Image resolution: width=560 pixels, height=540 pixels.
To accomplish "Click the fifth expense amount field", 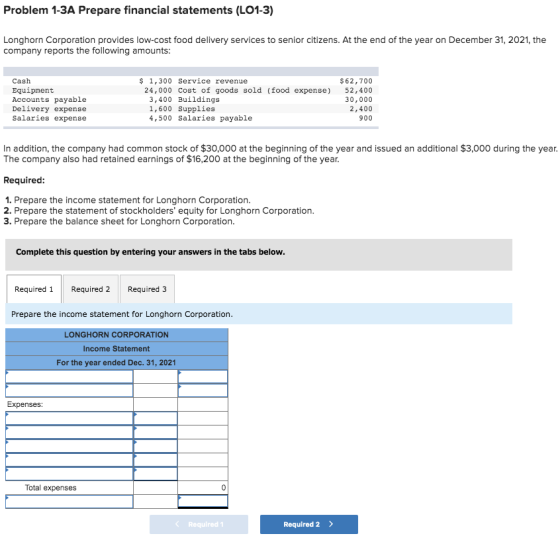I will [155, 474].
